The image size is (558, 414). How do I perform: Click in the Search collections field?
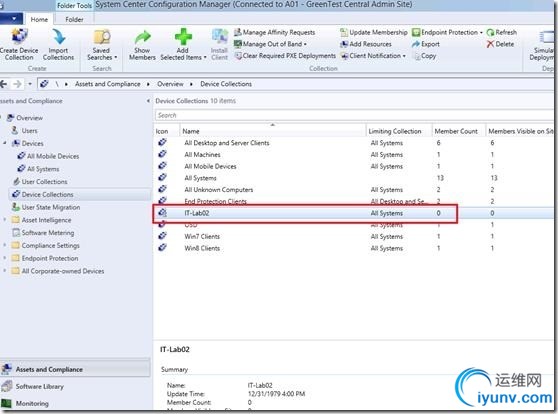354,115
